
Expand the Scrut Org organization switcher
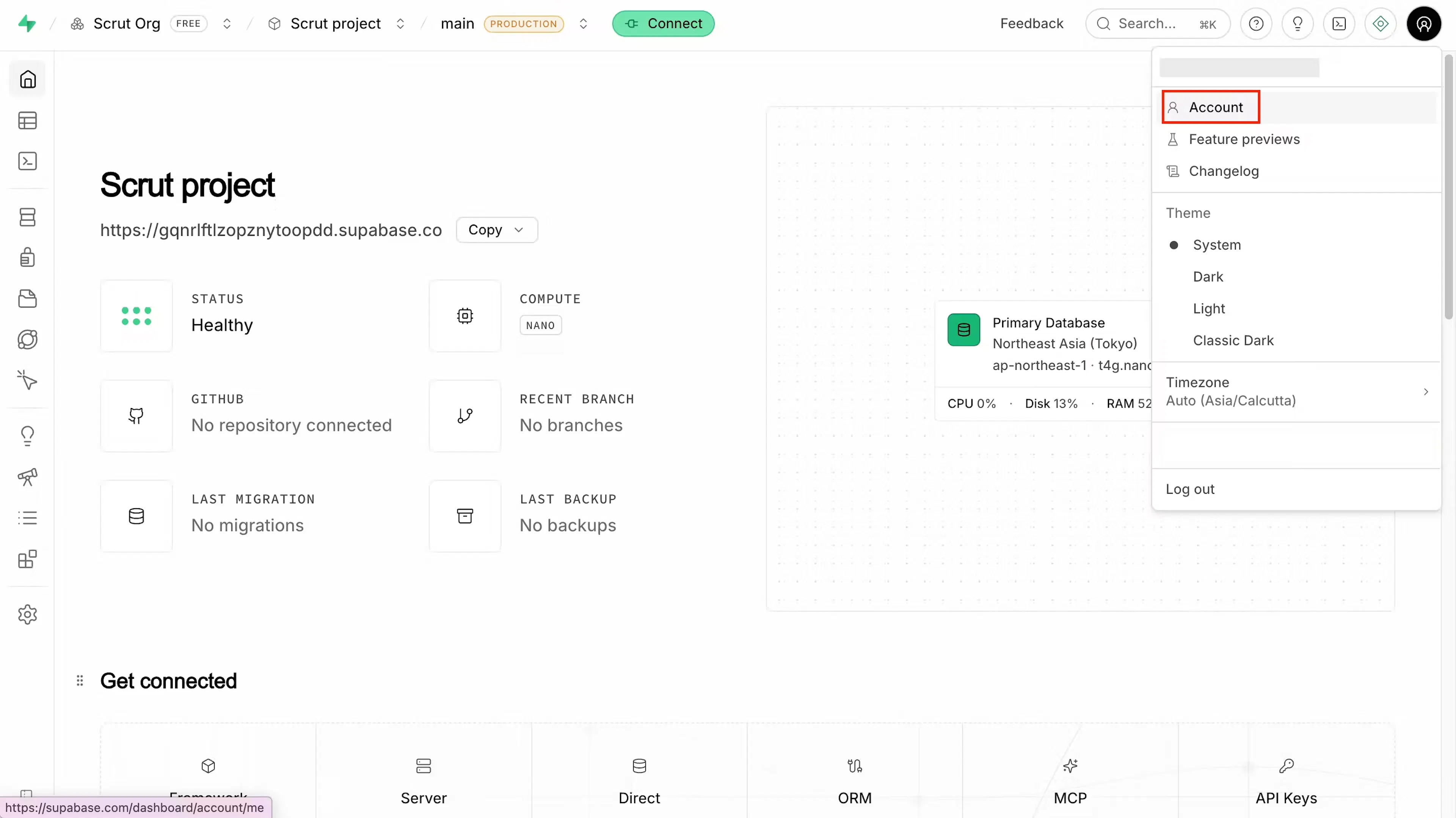point(227,24)
